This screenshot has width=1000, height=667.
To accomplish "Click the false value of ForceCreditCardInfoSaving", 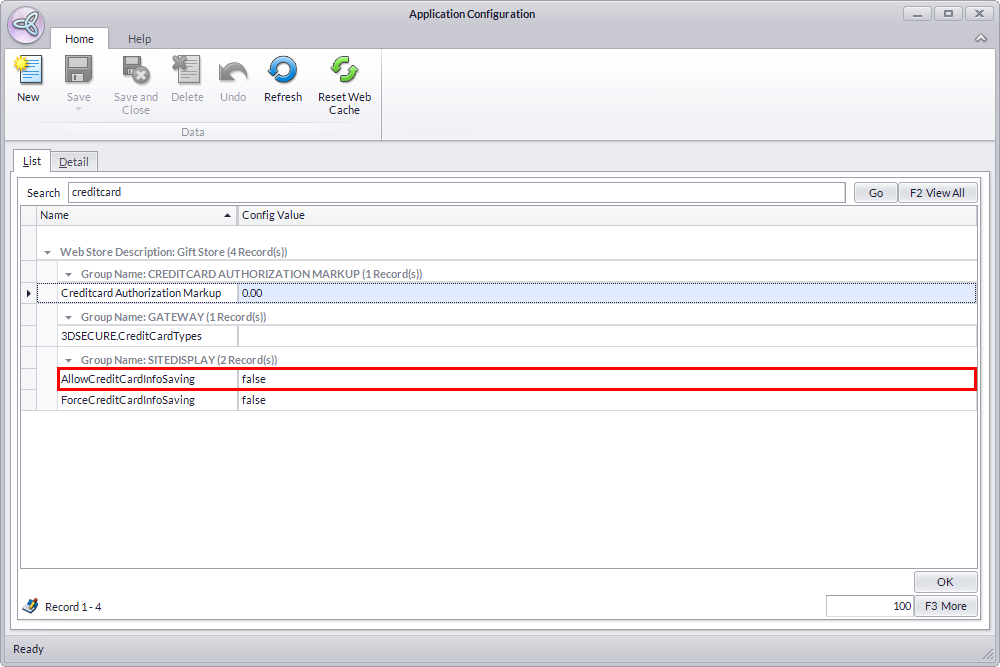I will [x=607, y=400].
